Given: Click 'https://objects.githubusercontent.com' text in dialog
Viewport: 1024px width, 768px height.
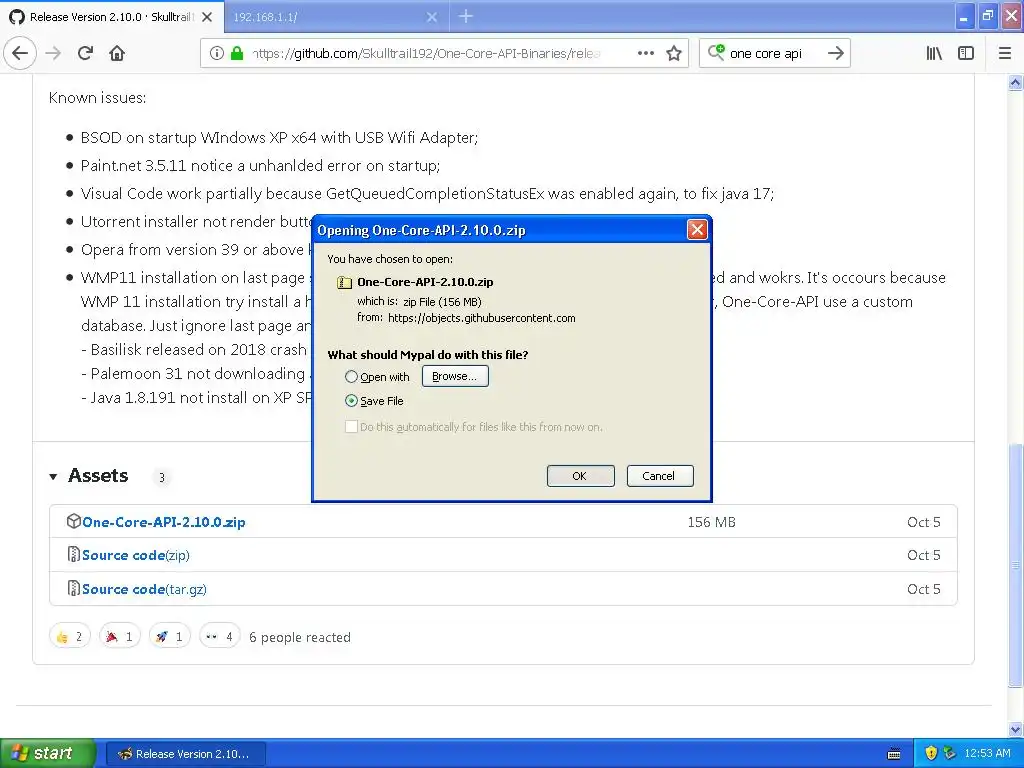Looking at the screenshot, I should (481, 318).
